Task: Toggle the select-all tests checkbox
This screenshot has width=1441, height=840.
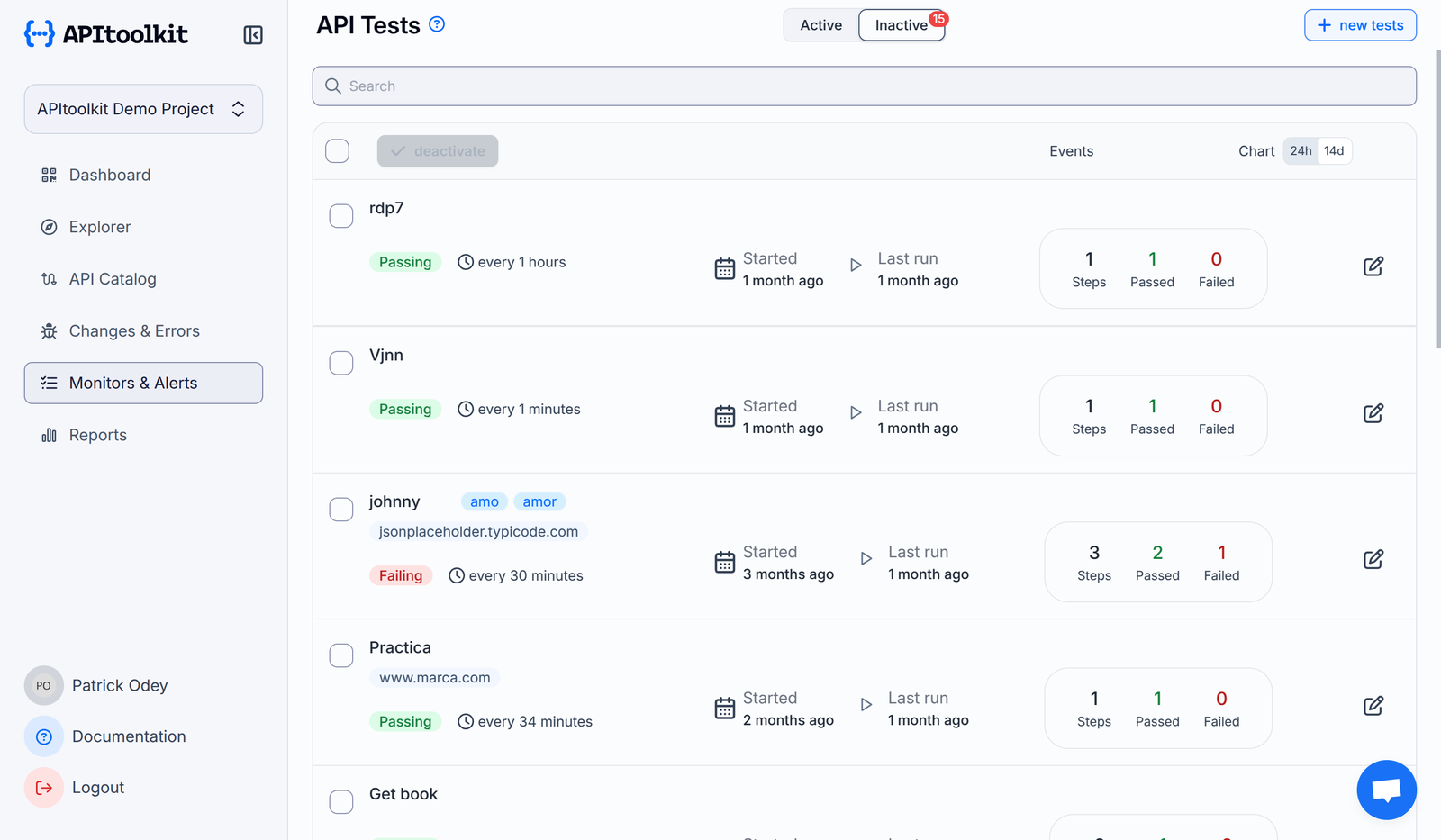Action: pyautogui.click(x=338, y=151)
